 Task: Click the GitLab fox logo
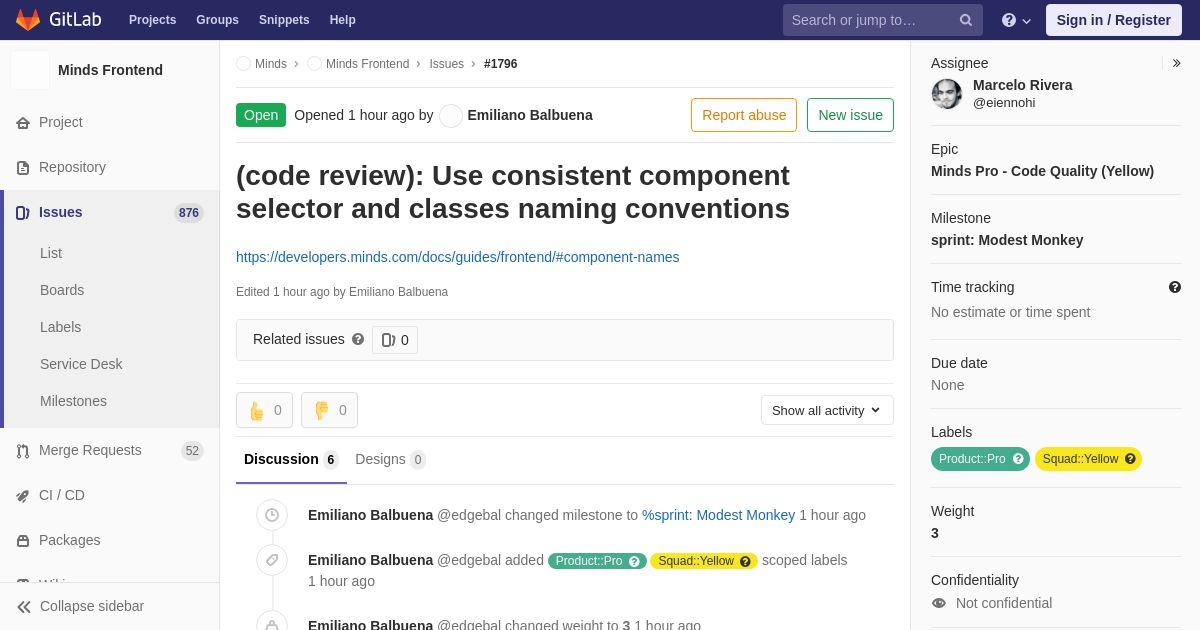click(x=28, y=20)
